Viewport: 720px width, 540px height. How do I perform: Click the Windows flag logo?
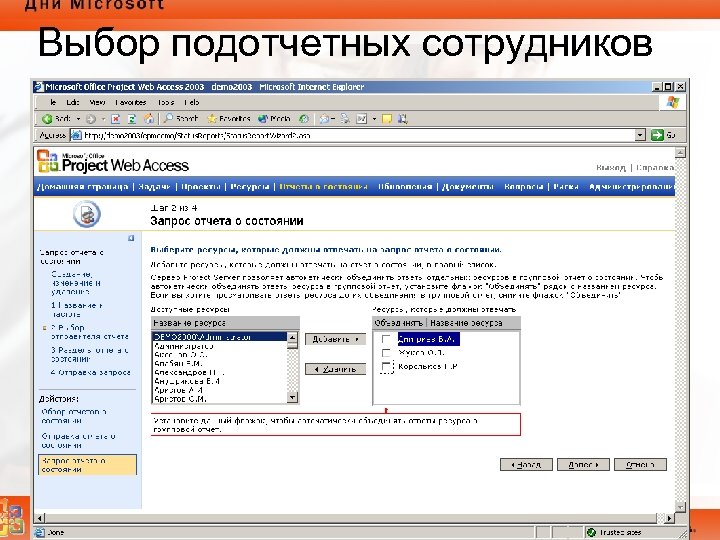point(673,102)
